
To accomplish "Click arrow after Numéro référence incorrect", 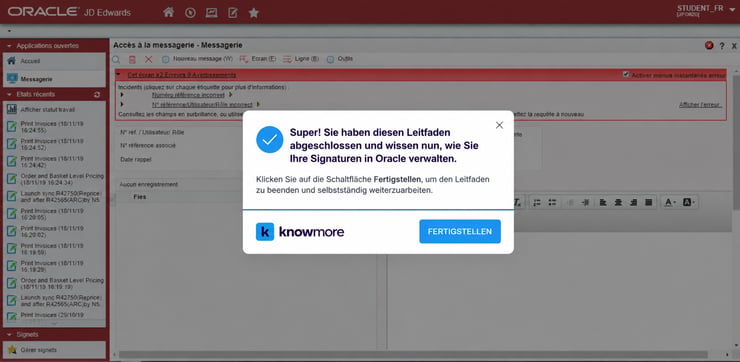I will pos(230,95).
